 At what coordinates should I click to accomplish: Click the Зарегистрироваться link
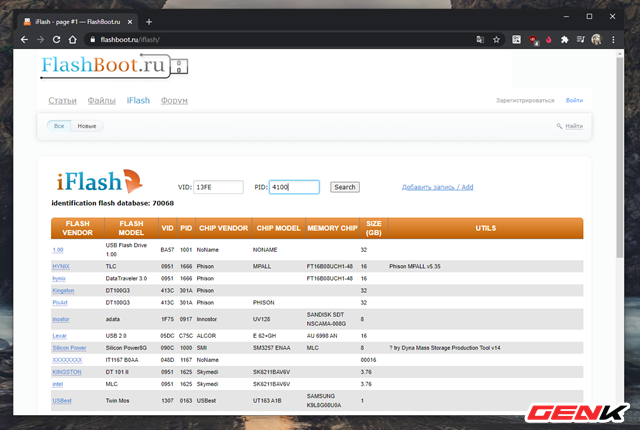(525, 100)
